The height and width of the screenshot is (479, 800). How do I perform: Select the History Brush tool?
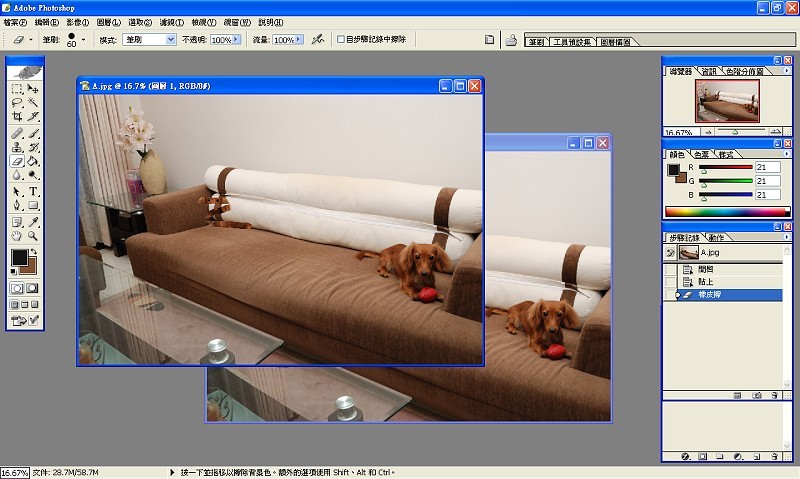[x=33, y=147]
